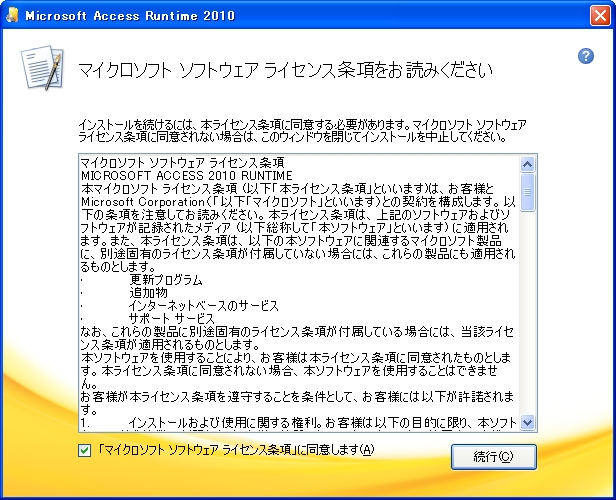616x500 pixels.
Task: Click the license document icon beside the heading
Action: pyautogui.click(x=39, y=68)
